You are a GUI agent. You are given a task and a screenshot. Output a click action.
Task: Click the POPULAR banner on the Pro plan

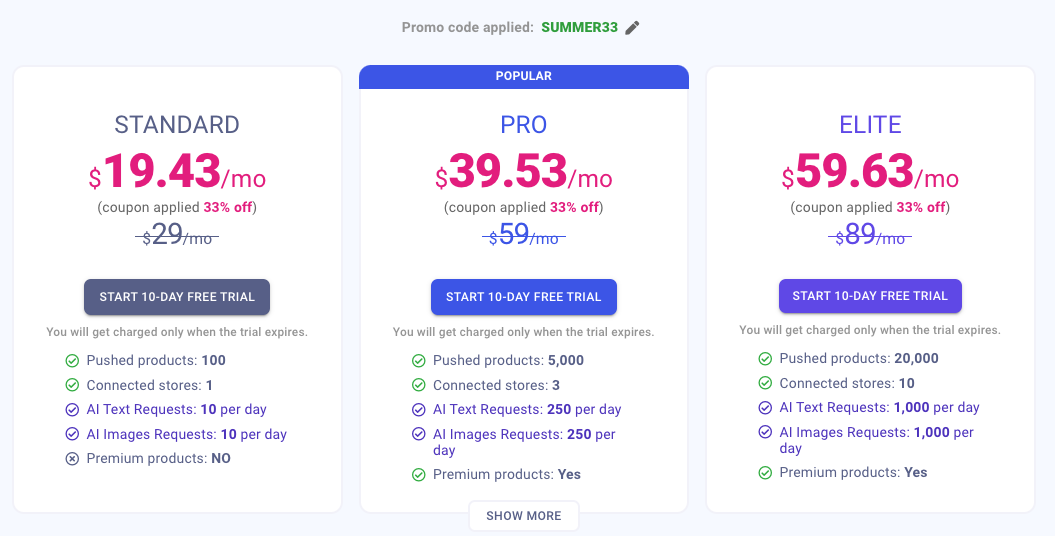[x=524, y=76]
